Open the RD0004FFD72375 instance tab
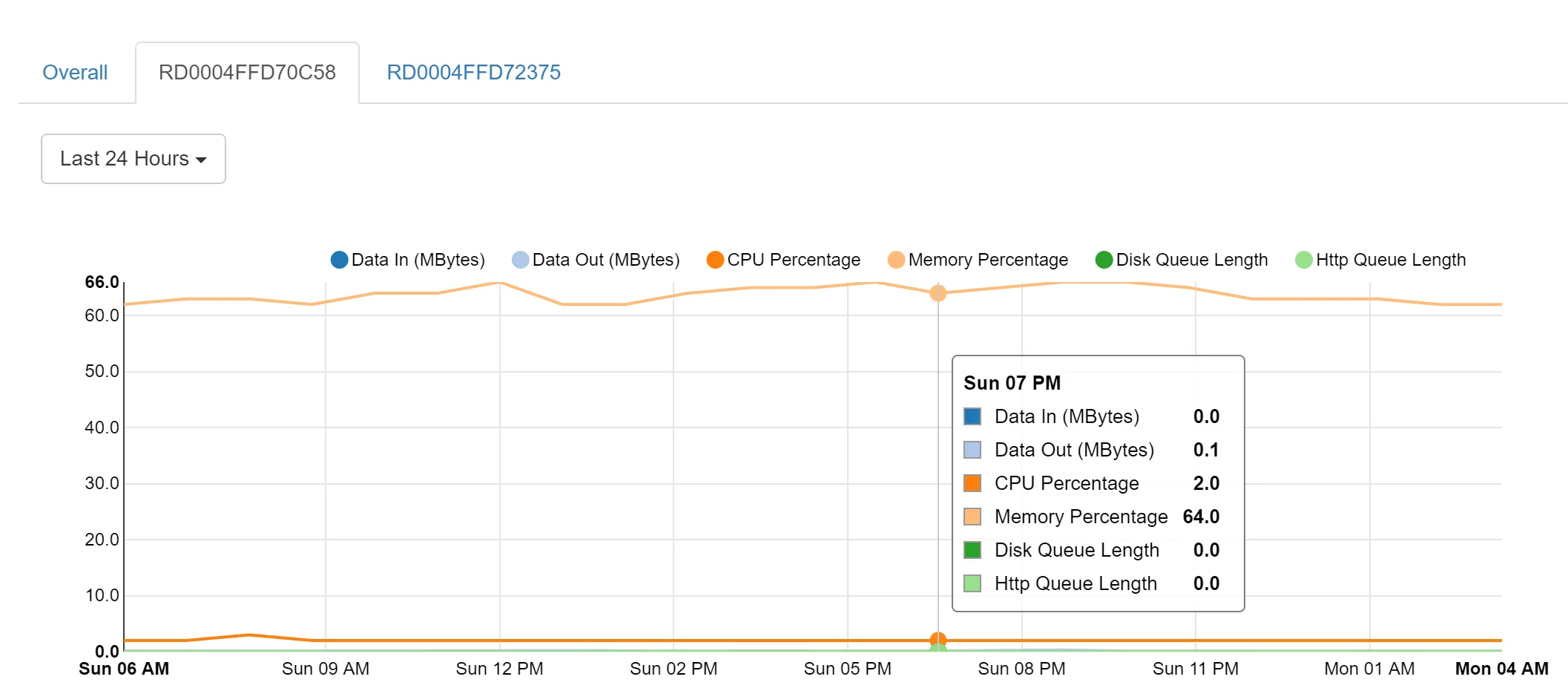This screenshot has height=691, width=1568. pyautogui.click(x=473, y=73)
